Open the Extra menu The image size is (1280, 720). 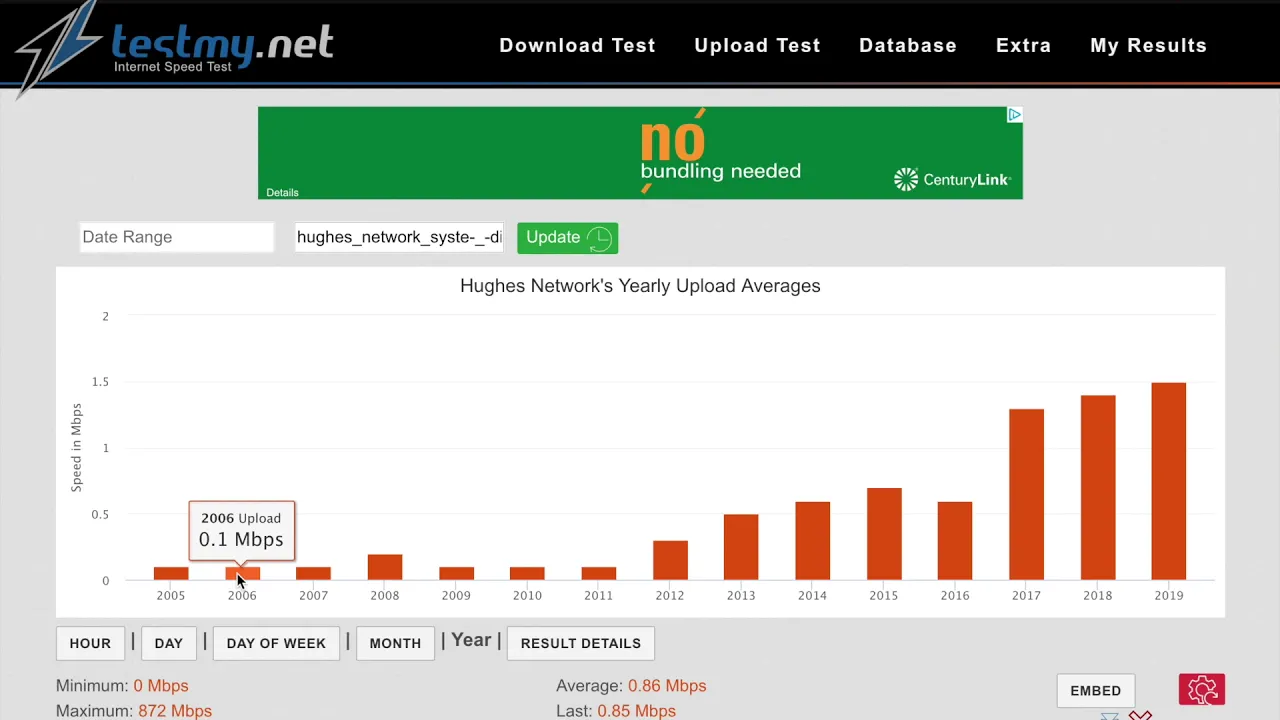[1023, 45]
